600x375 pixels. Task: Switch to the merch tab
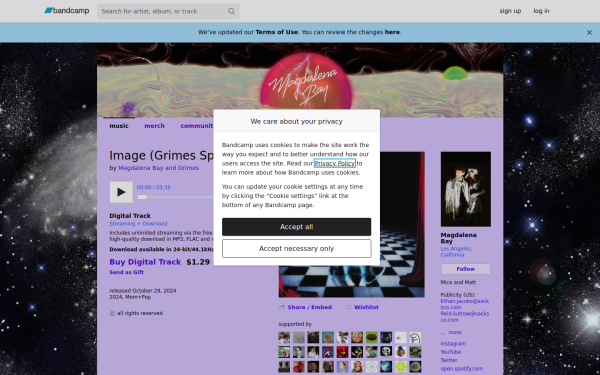pos(155,126)
